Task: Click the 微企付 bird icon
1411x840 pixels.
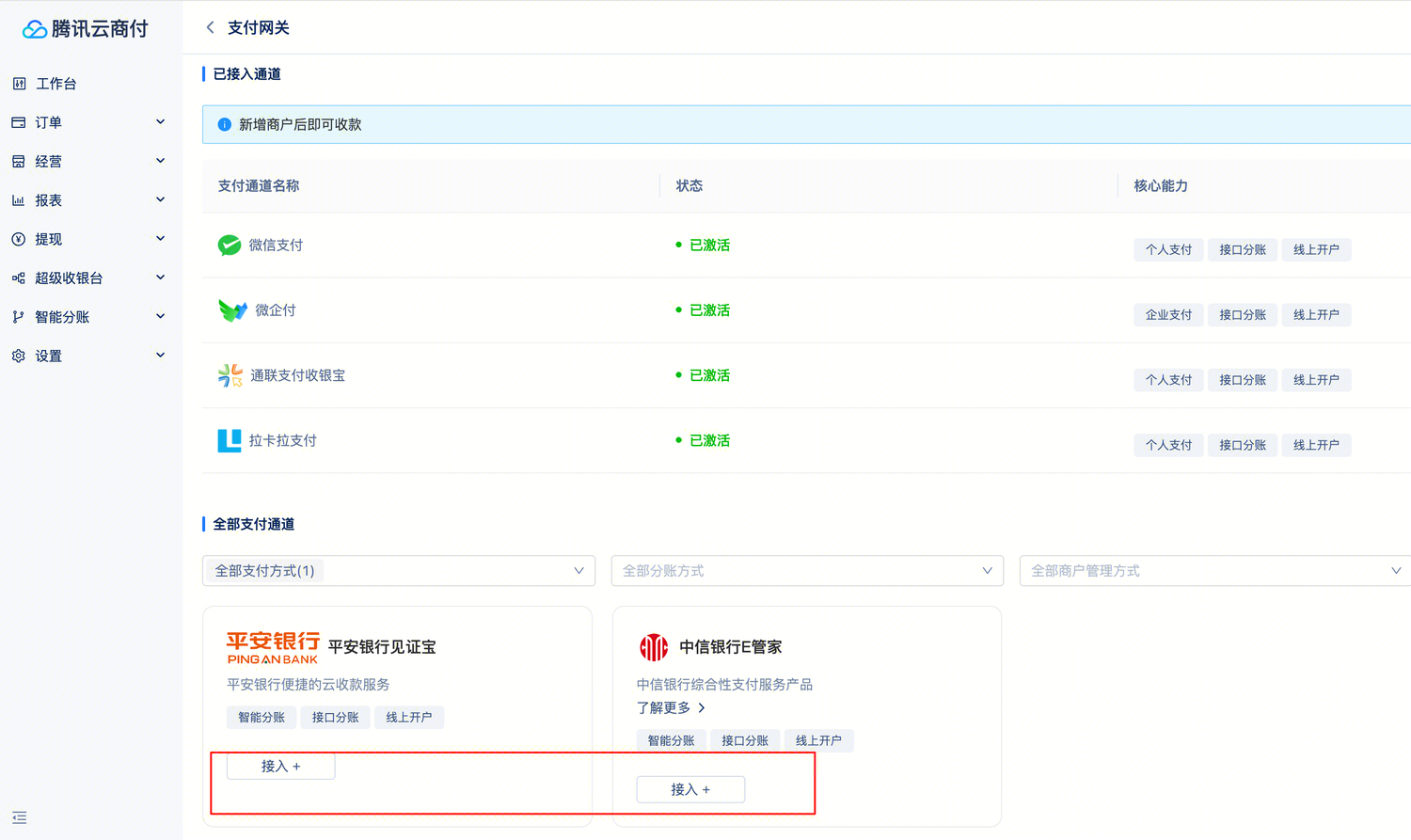Action: 232,310
